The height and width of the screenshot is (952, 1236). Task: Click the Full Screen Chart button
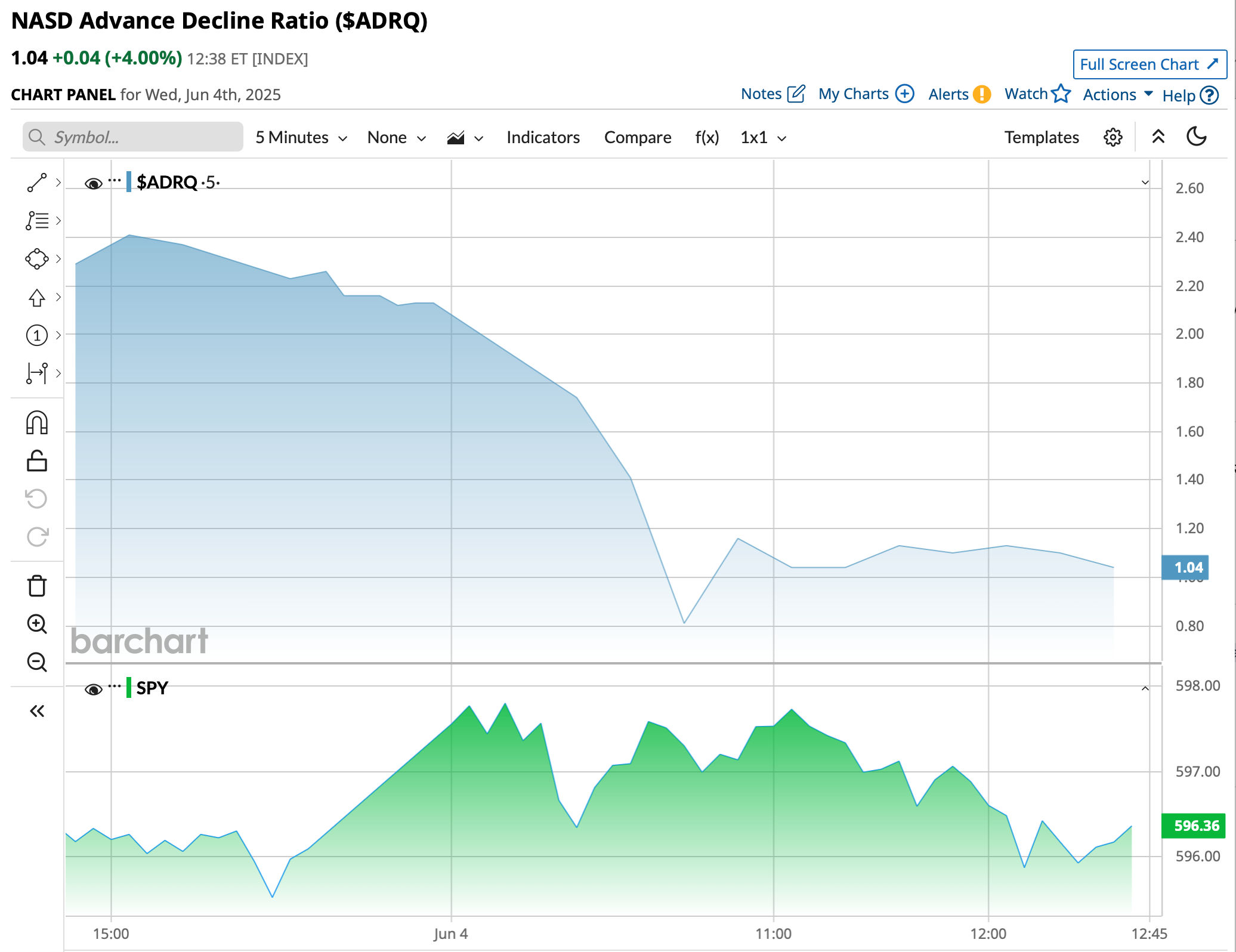(x=1149, y=64)
